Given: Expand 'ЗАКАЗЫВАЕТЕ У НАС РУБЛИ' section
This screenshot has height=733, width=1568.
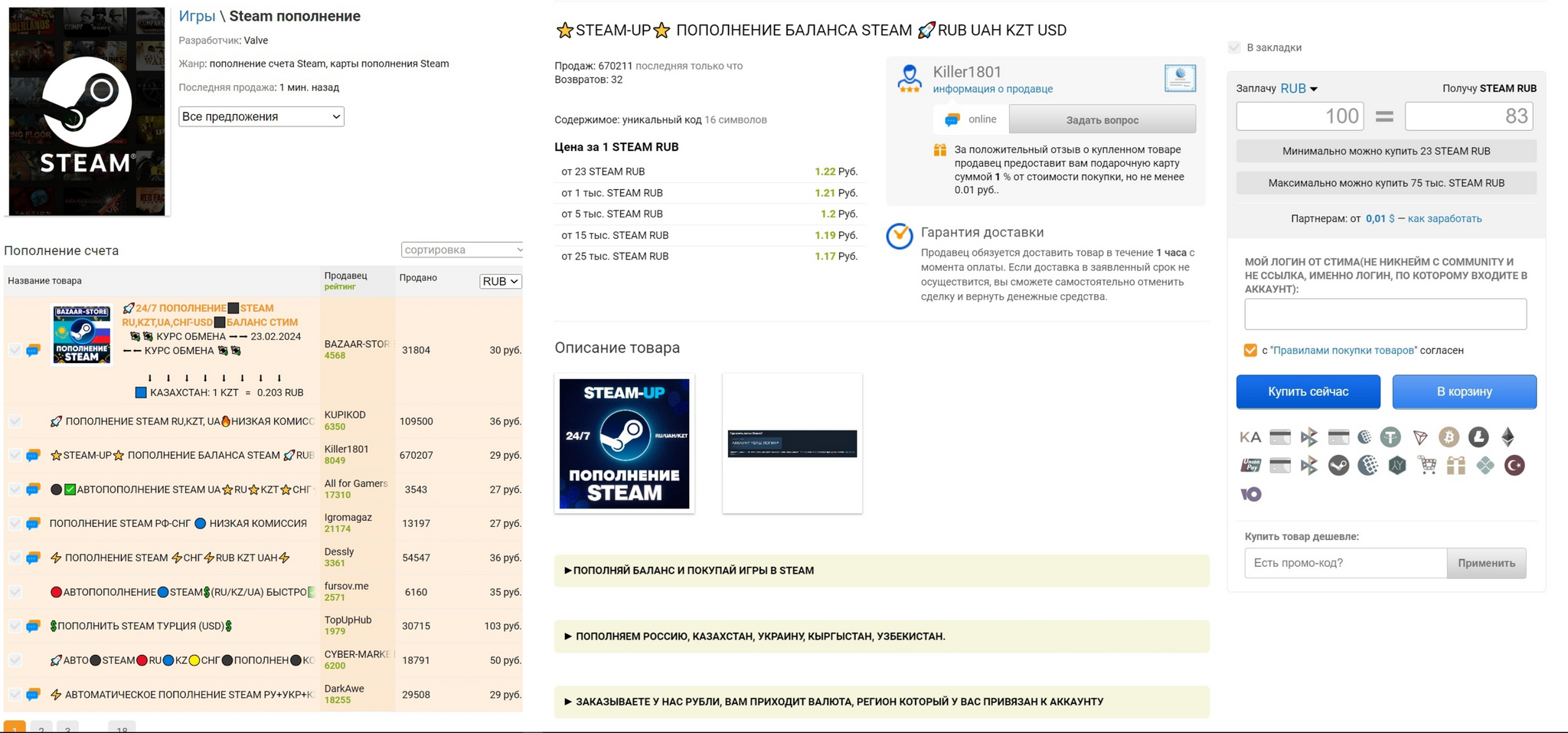Looking at the screenshot, I should tap(881, 702).
